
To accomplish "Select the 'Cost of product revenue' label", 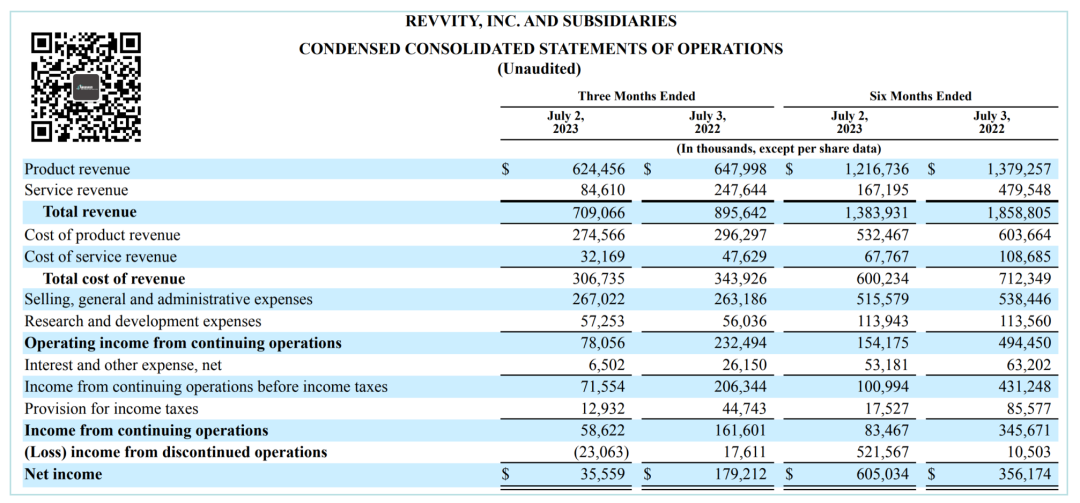I will click(103, 235).
